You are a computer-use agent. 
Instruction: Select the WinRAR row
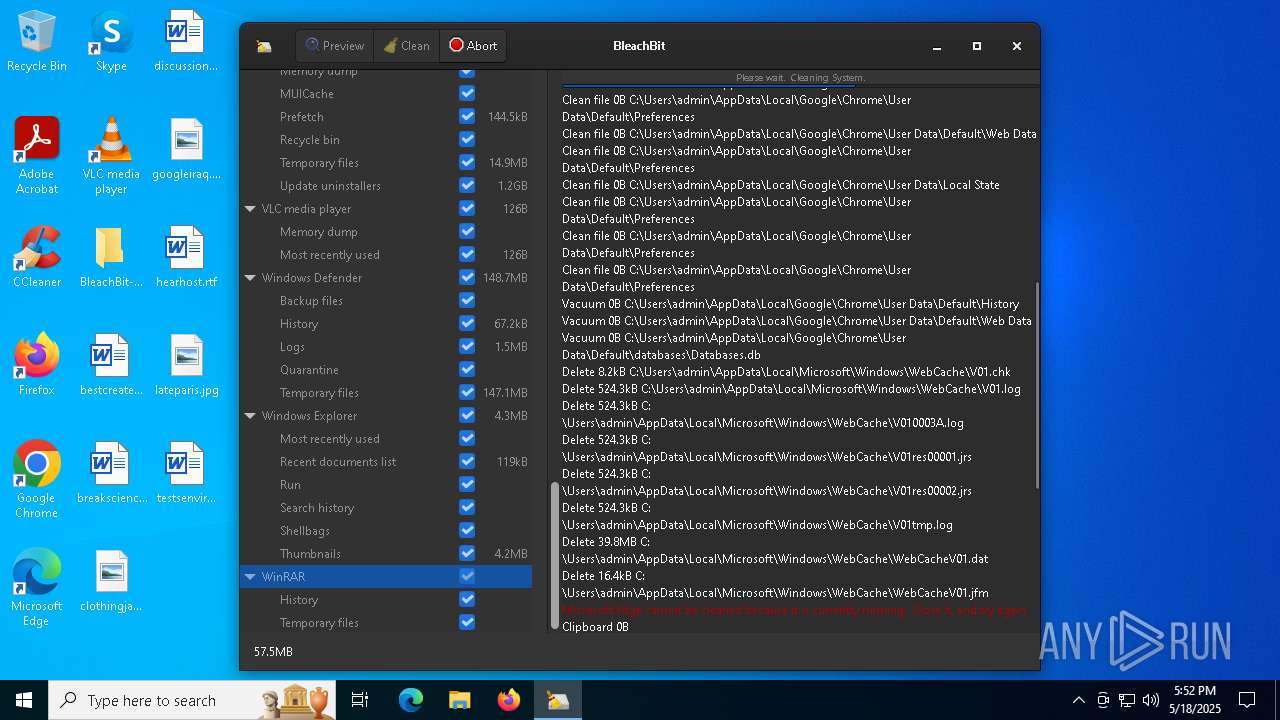[386, 577]
